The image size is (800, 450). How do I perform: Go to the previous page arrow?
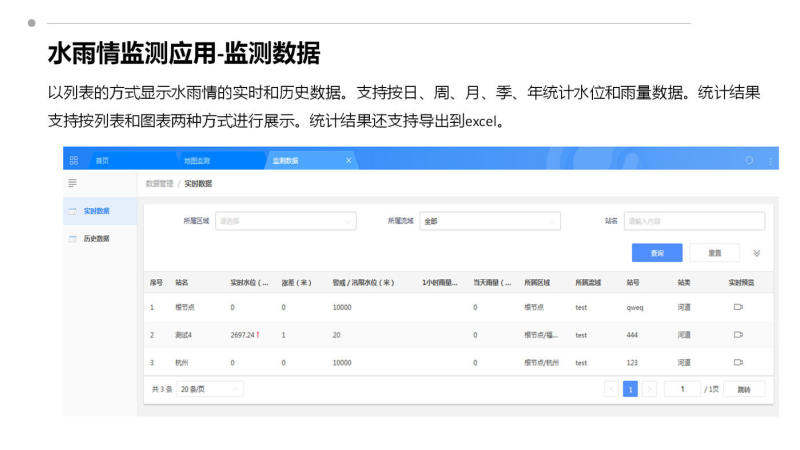click(611, 389)
